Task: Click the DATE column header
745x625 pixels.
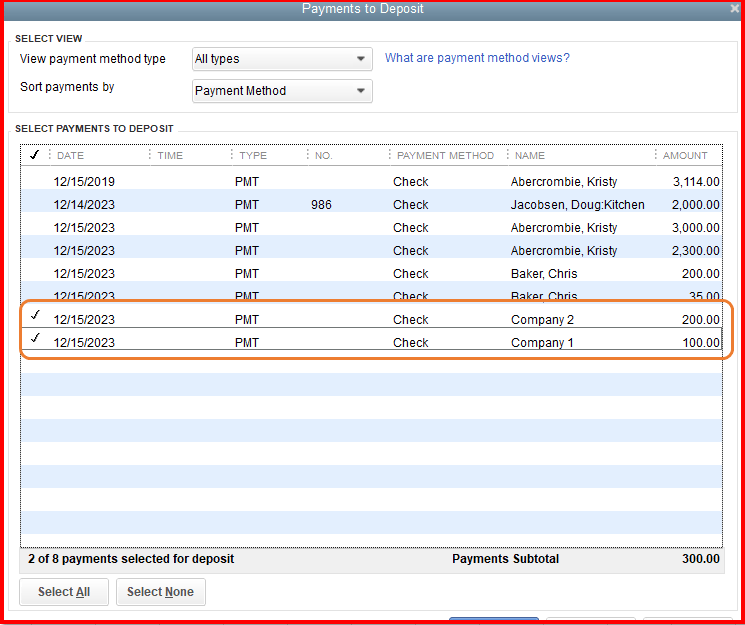Action: coord(71,156)
